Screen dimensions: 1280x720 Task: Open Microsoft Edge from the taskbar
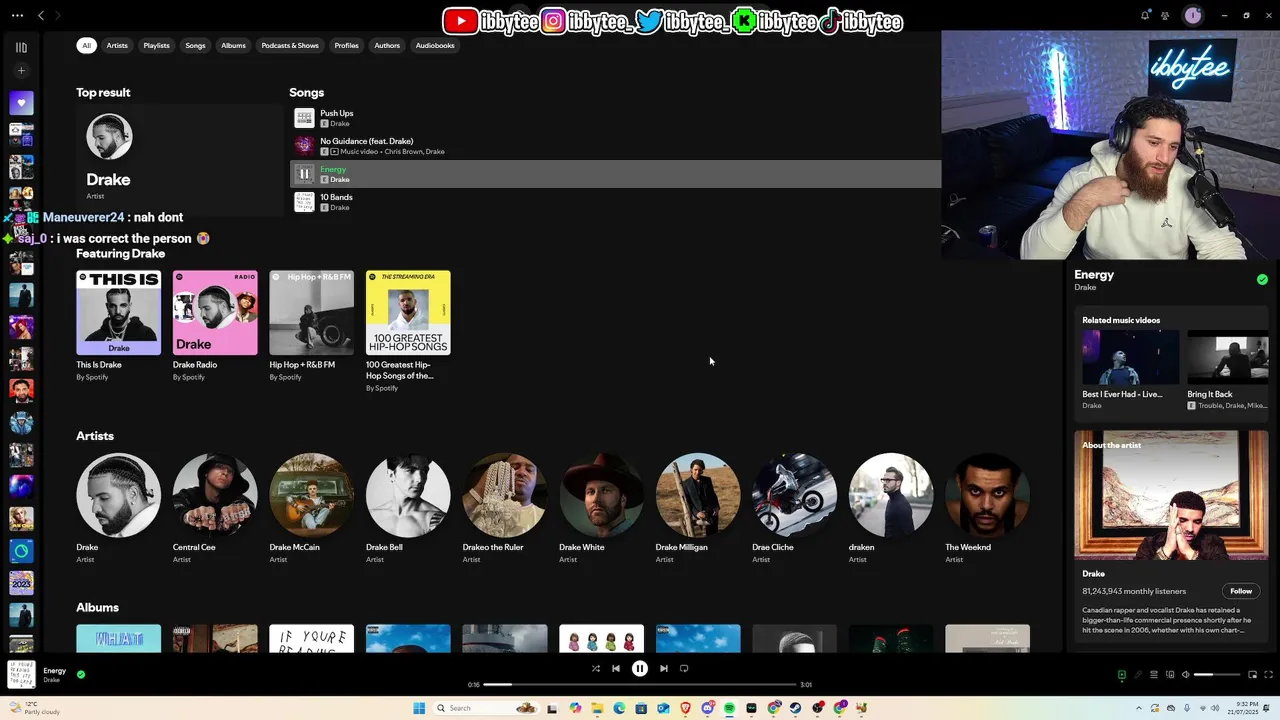619,708
